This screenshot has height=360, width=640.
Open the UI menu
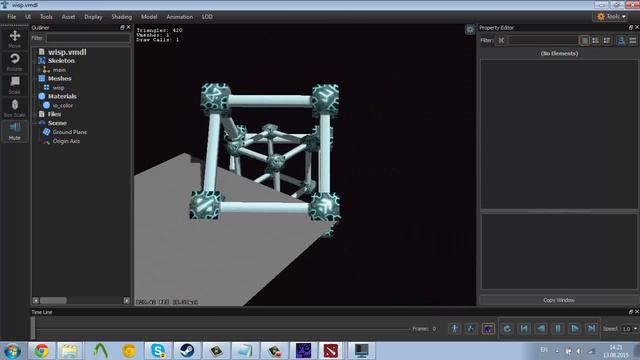pyautogui.click(x=28, y=17)
